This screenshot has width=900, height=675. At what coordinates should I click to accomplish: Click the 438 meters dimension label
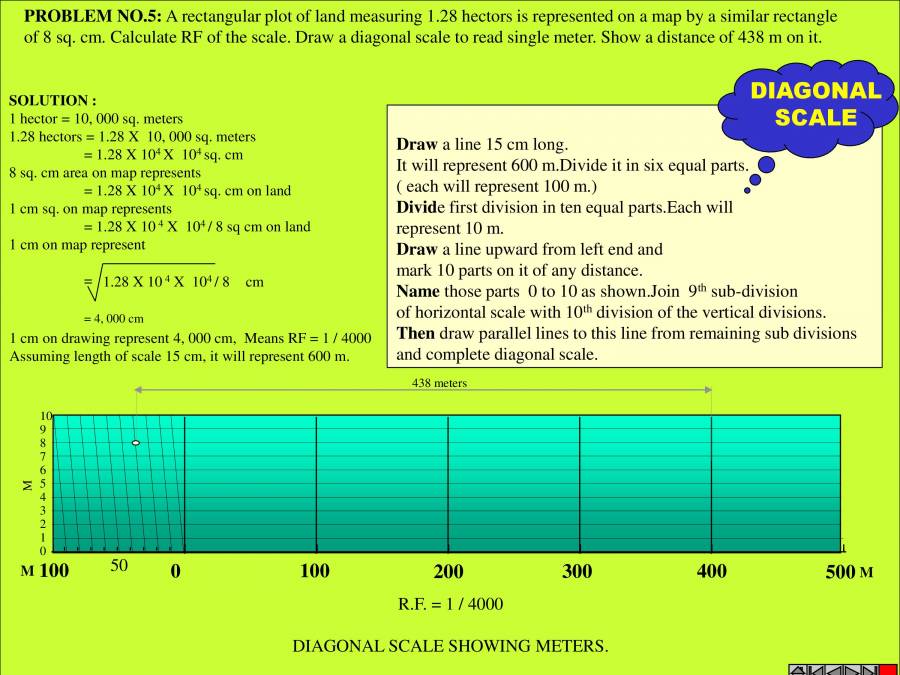pyautogui.click(x=439, y=383)
